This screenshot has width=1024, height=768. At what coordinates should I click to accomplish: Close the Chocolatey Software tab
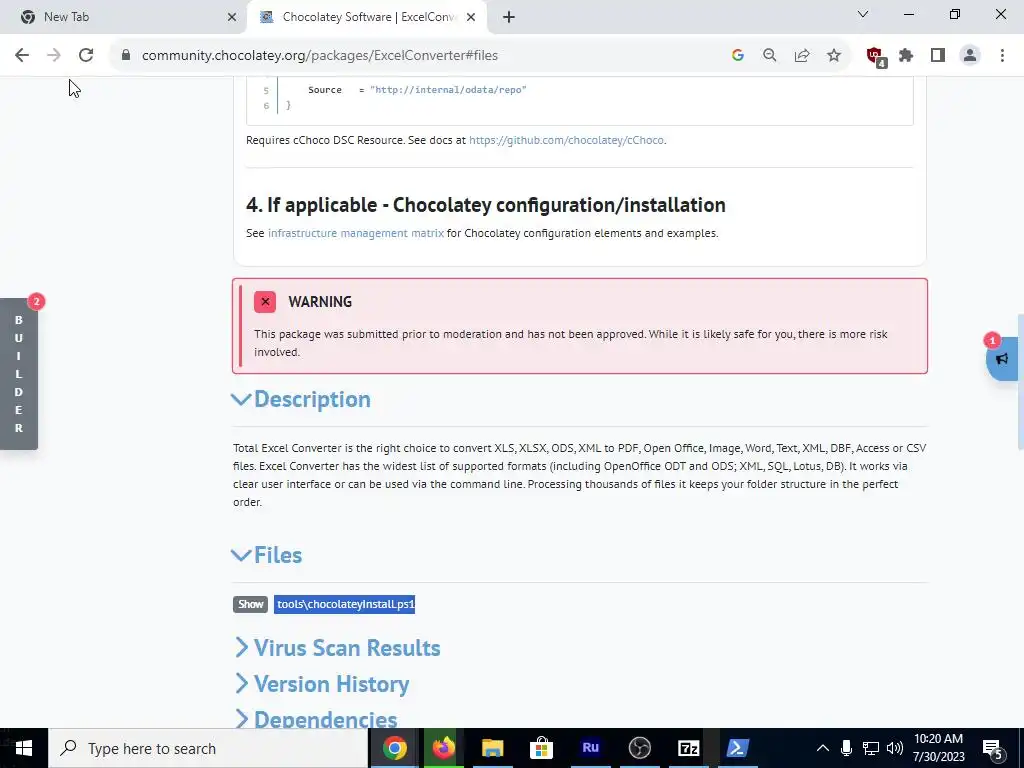point(471,17)
